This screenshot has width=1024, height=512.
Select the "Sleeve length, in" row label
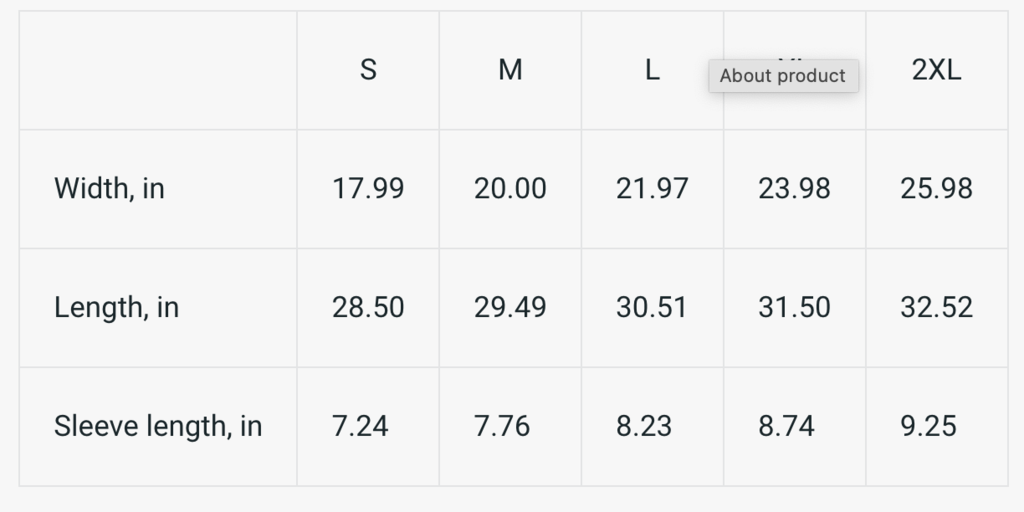[158, 426]
